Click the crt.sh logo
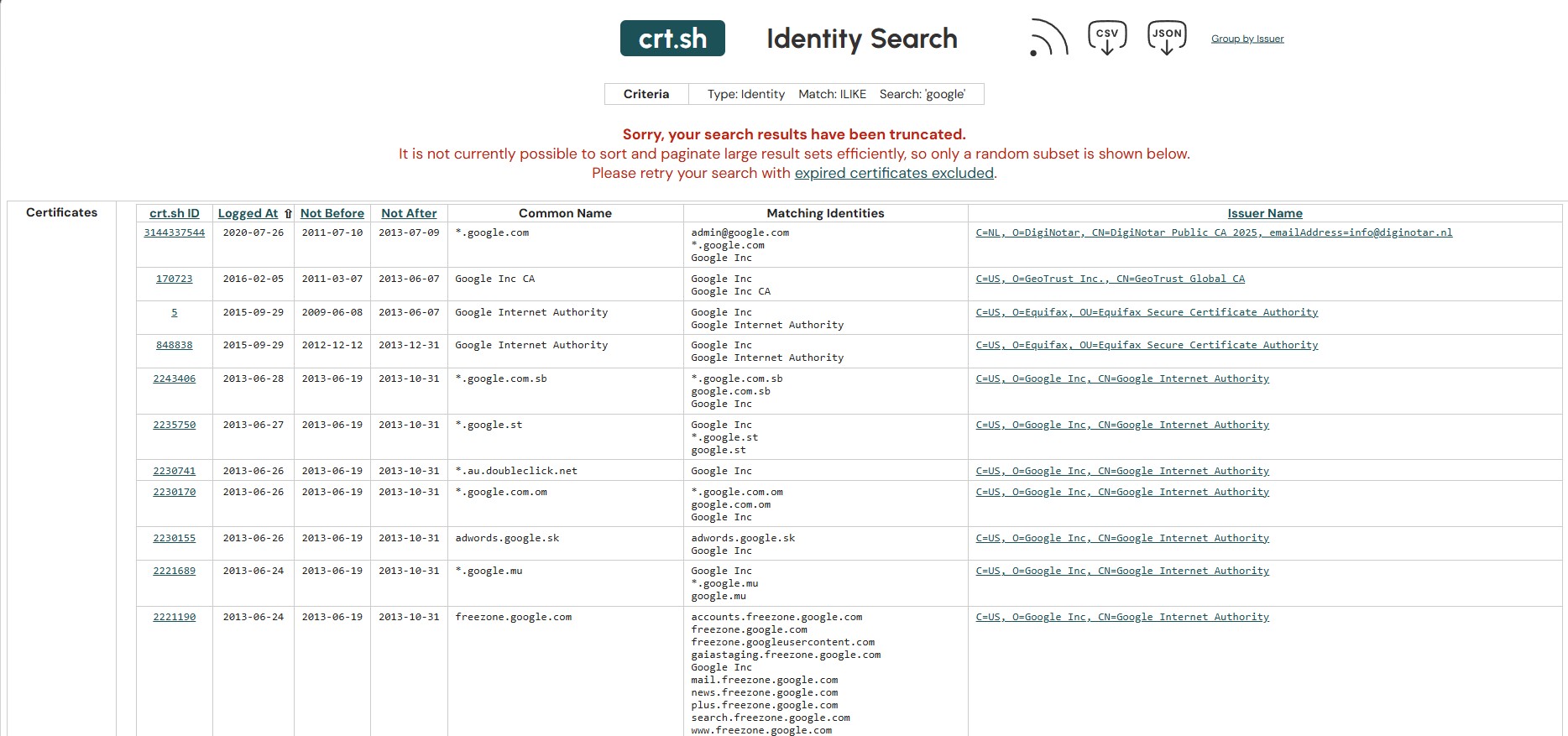The width and height of the screenshot is (1568, 736). coord(672,39)
